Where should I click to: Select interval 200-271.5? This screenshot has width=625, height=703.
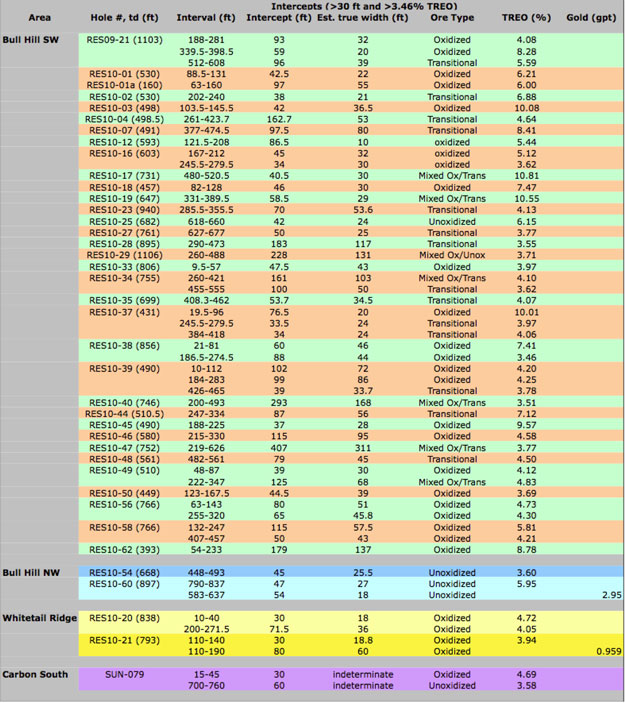click(x=206, y=629)
